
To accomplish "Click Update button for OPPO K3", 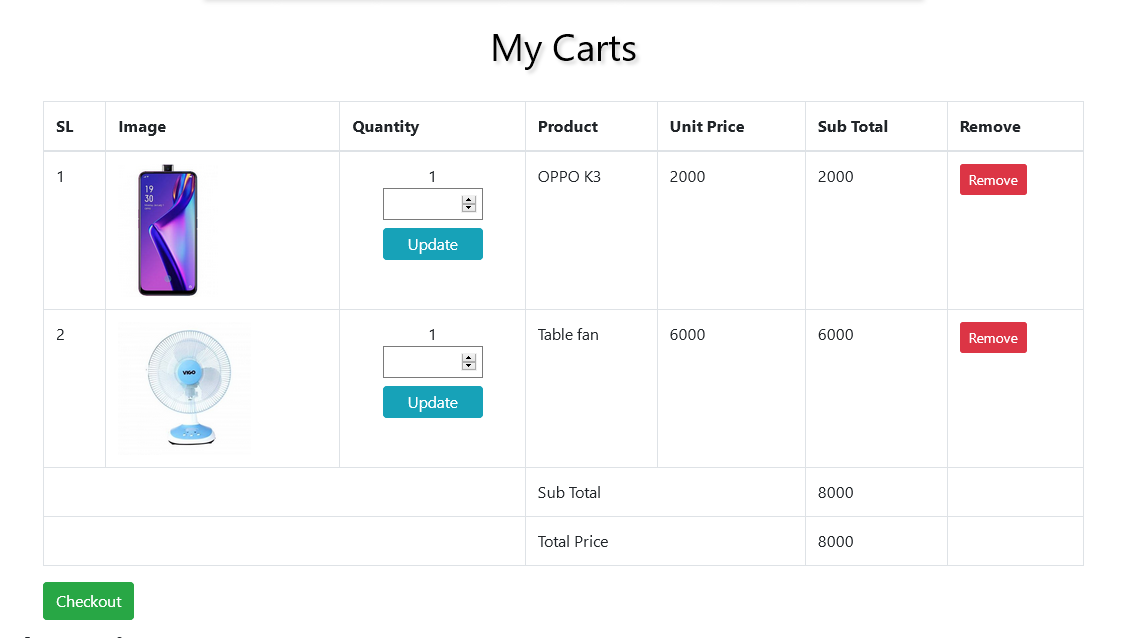I will [x=432, y=244].
